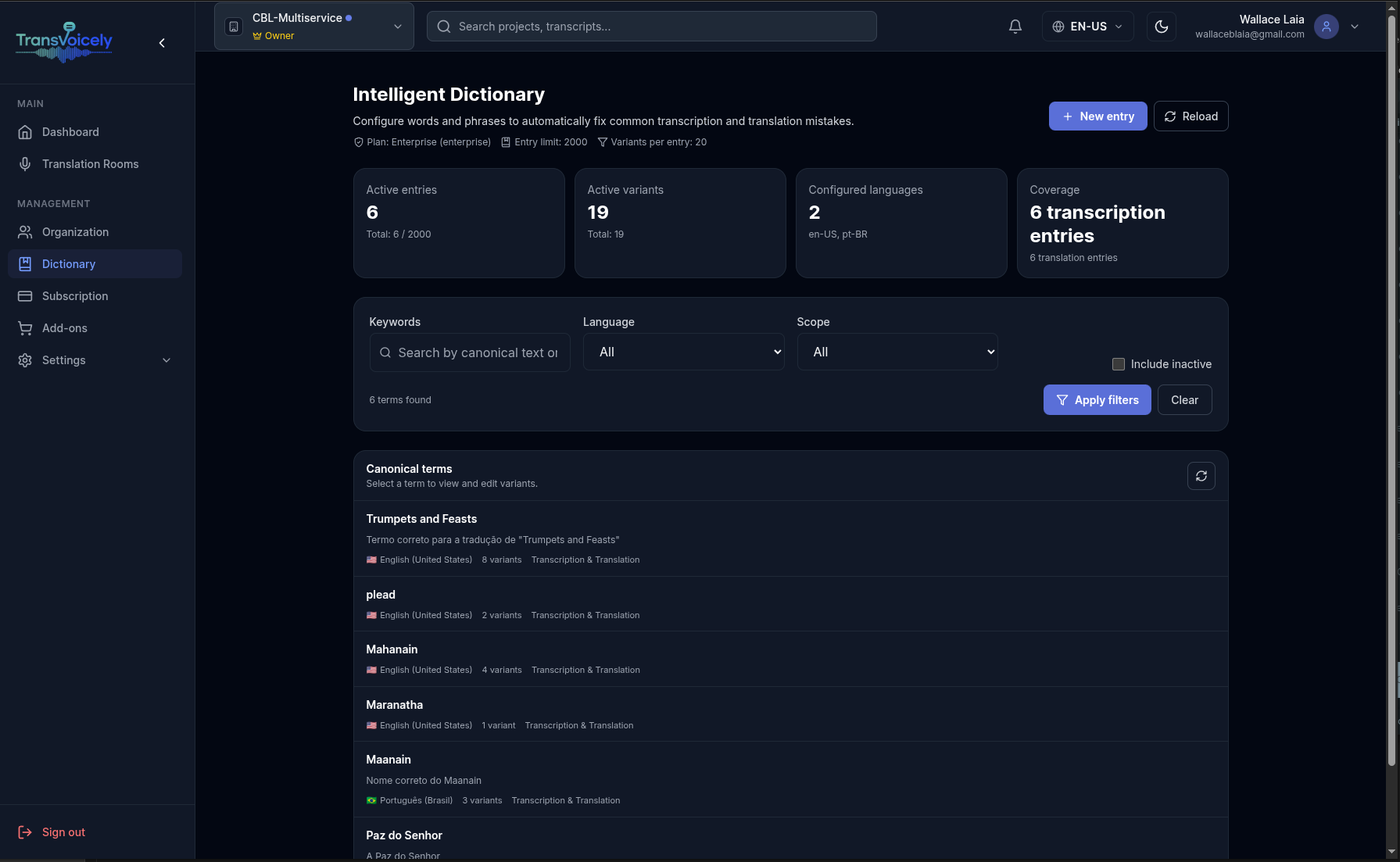Click Apply filters
This screenshot has height=862, width=1400.
1097,400
